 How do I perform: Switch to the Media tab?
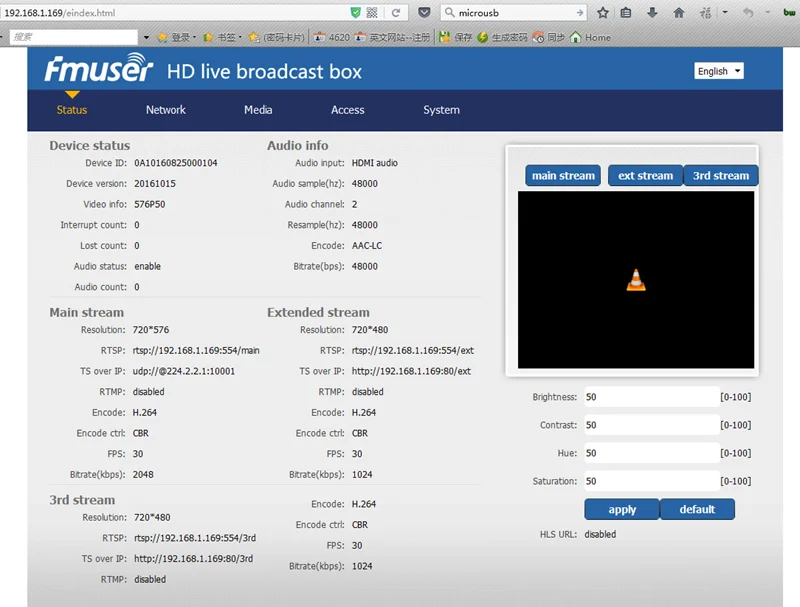pyautogui.click(x=258, y=110)
